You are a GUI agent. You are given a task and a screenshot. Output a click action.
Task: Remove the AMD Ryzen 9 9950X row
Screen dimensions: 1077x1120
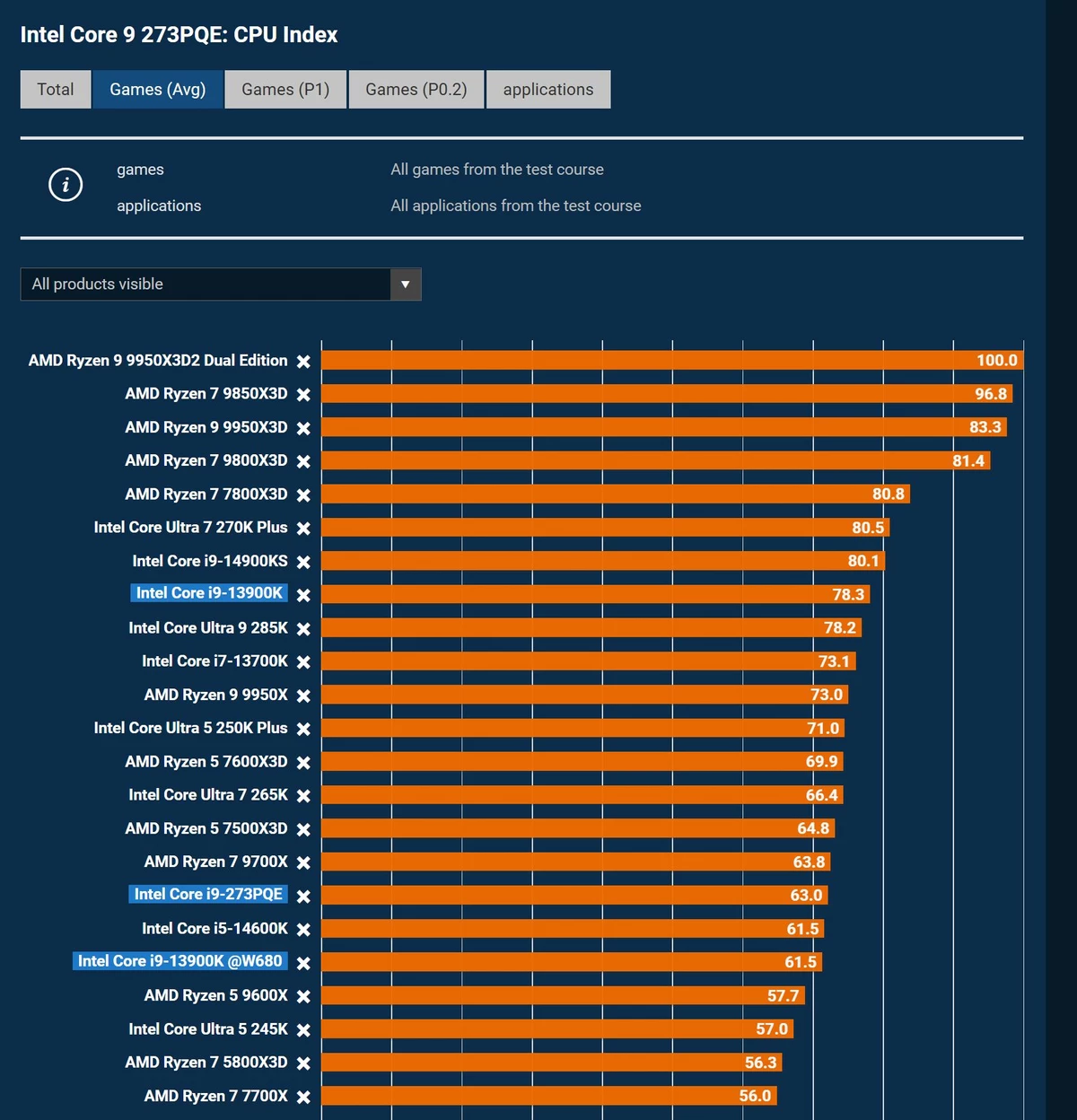pyautogui.click(x=303, y=696)
